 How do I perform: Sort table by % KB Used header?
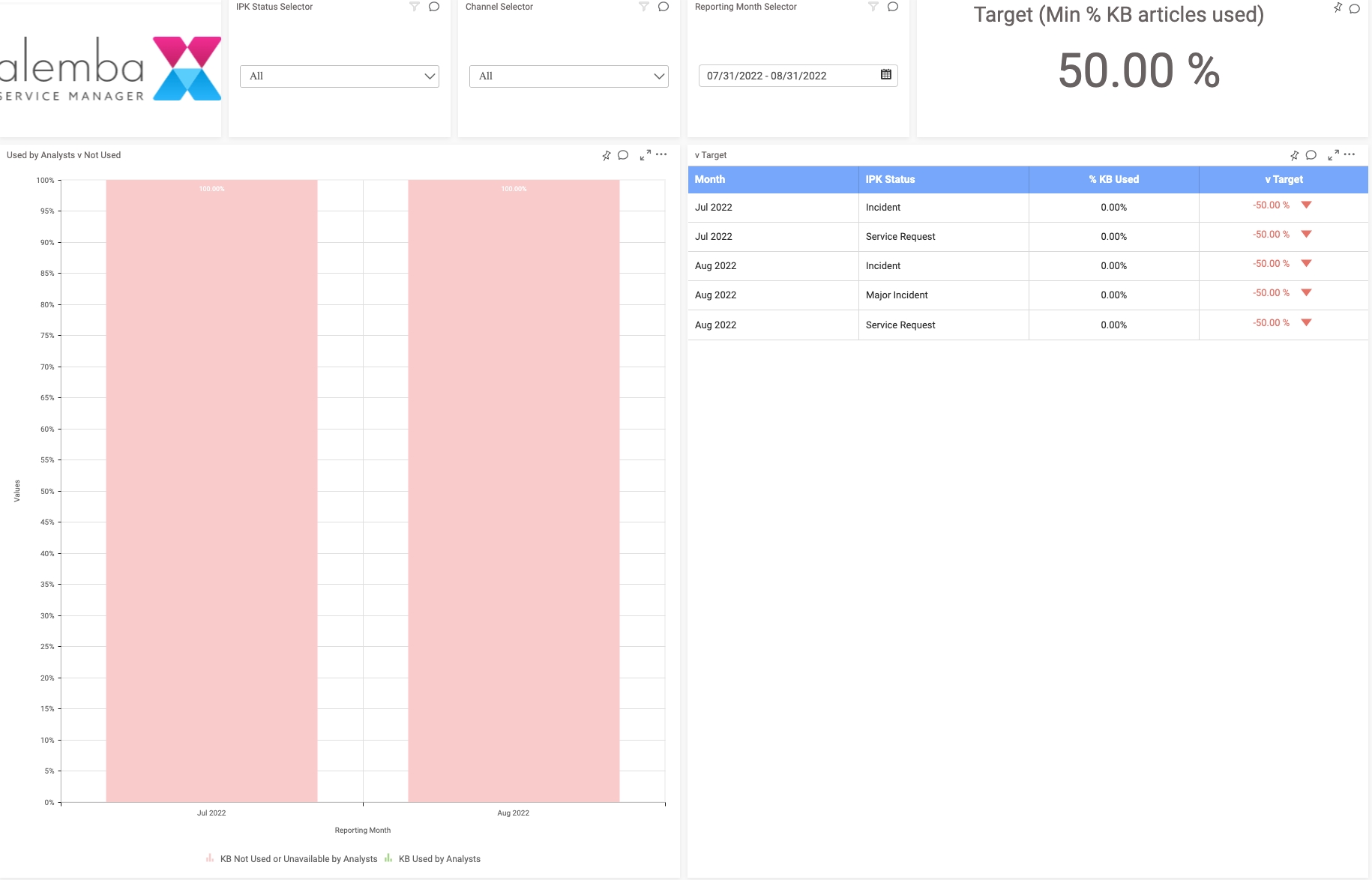click(x=1113, y=179)
